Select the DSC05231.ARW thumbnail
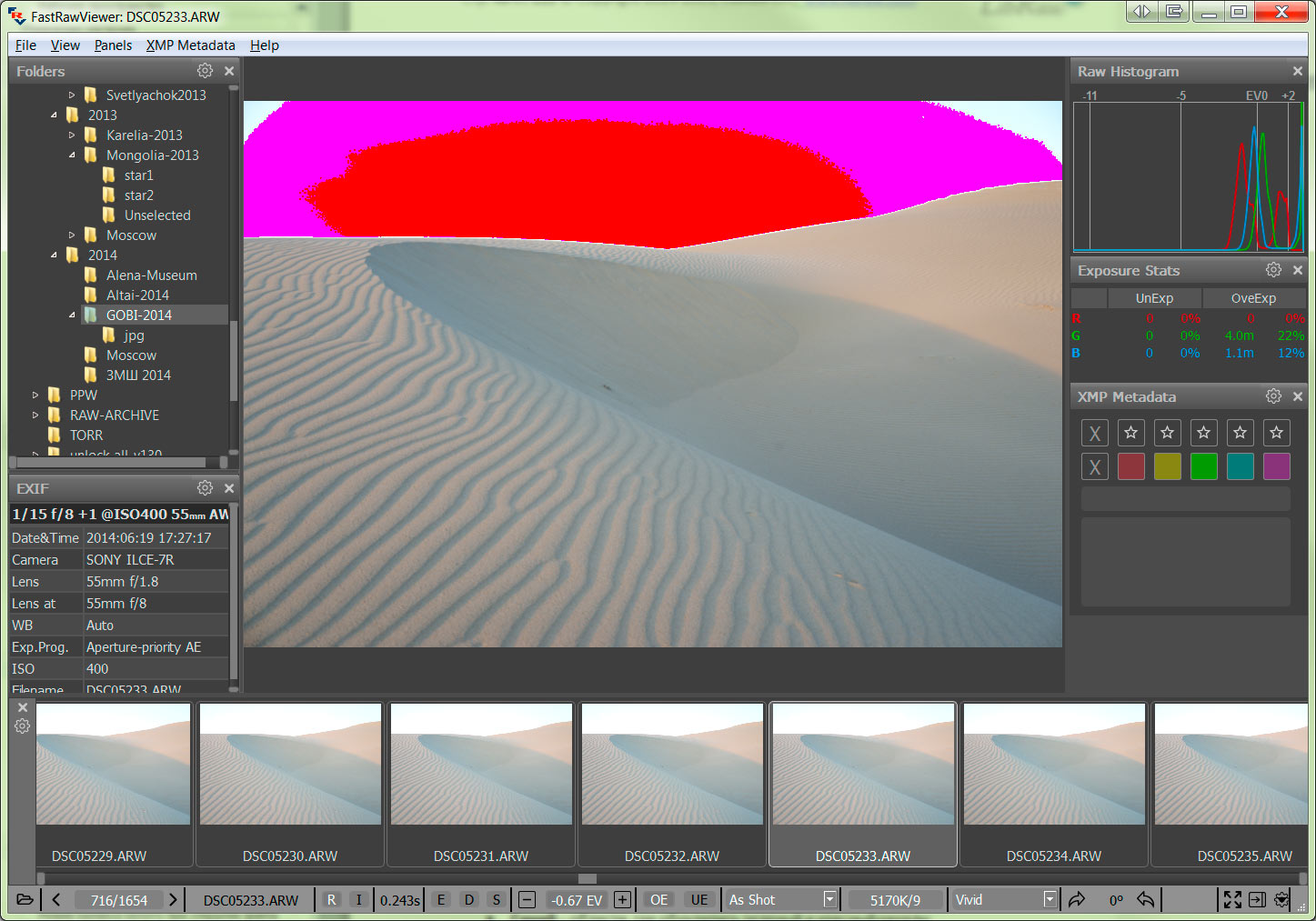 click(x=481, y=782)
